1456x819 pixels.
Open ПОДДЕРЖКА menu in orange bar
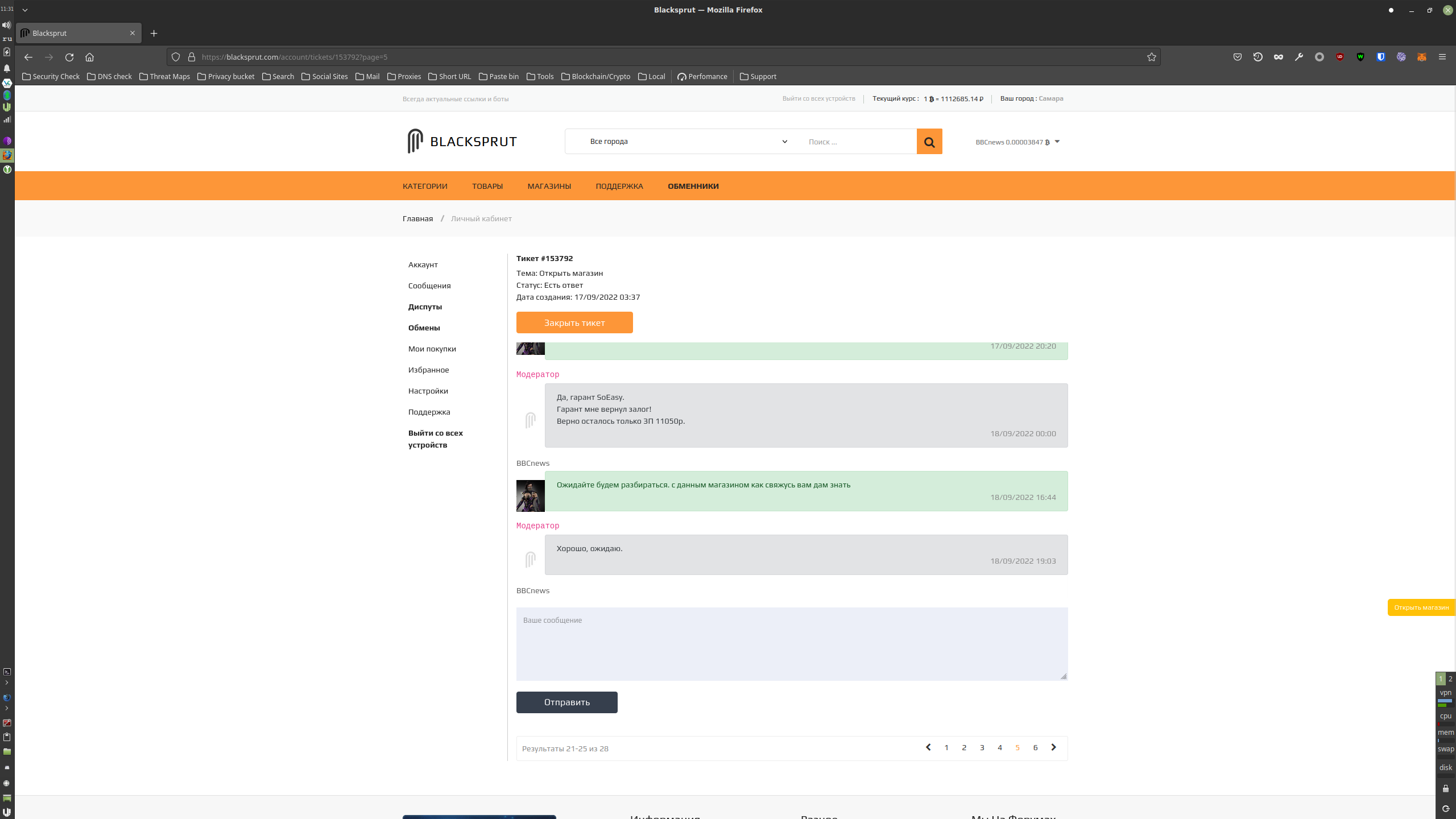coord(619,186)
